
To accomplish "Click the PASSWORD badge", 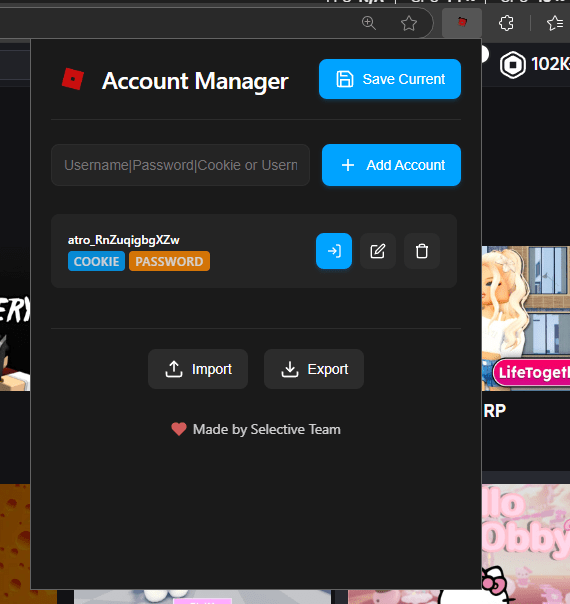I will point(169,261).
